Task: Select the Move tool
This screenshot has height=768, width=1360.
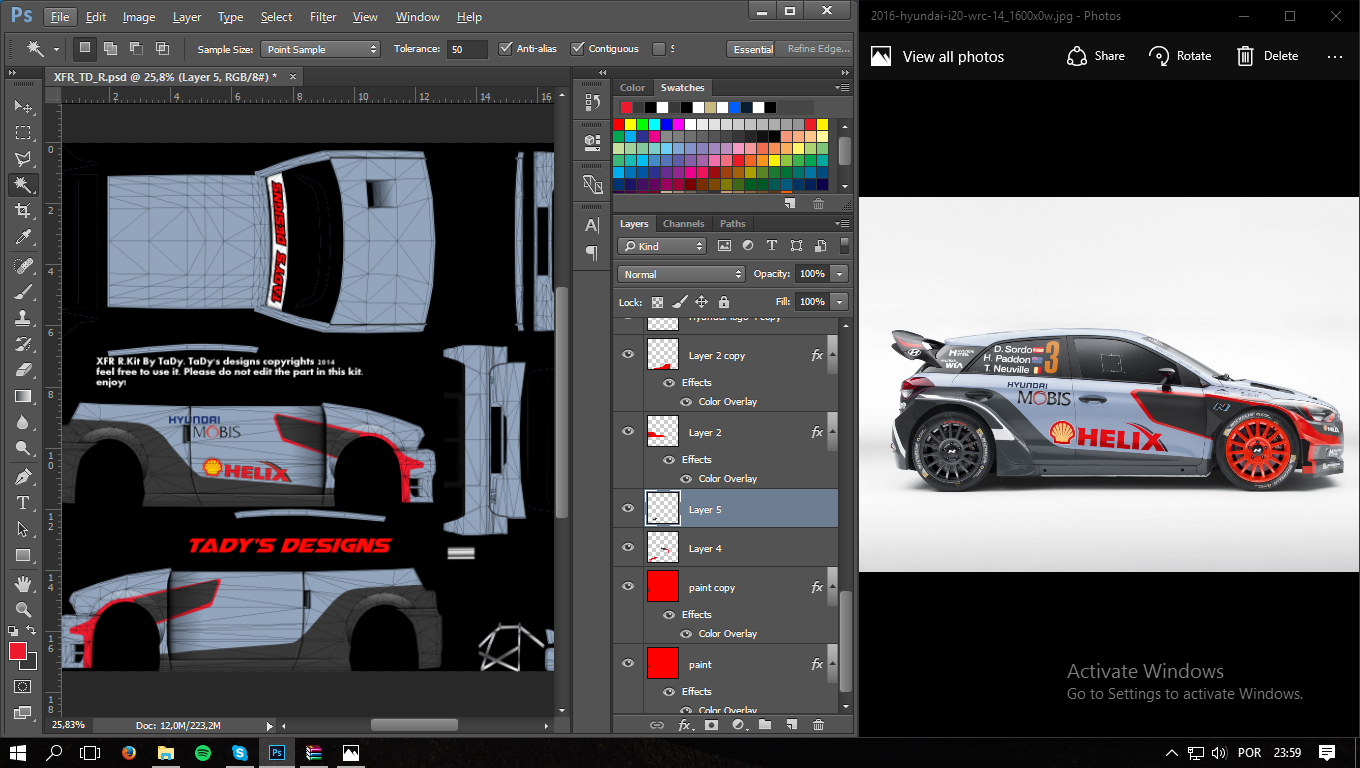Action: (22, 107)
